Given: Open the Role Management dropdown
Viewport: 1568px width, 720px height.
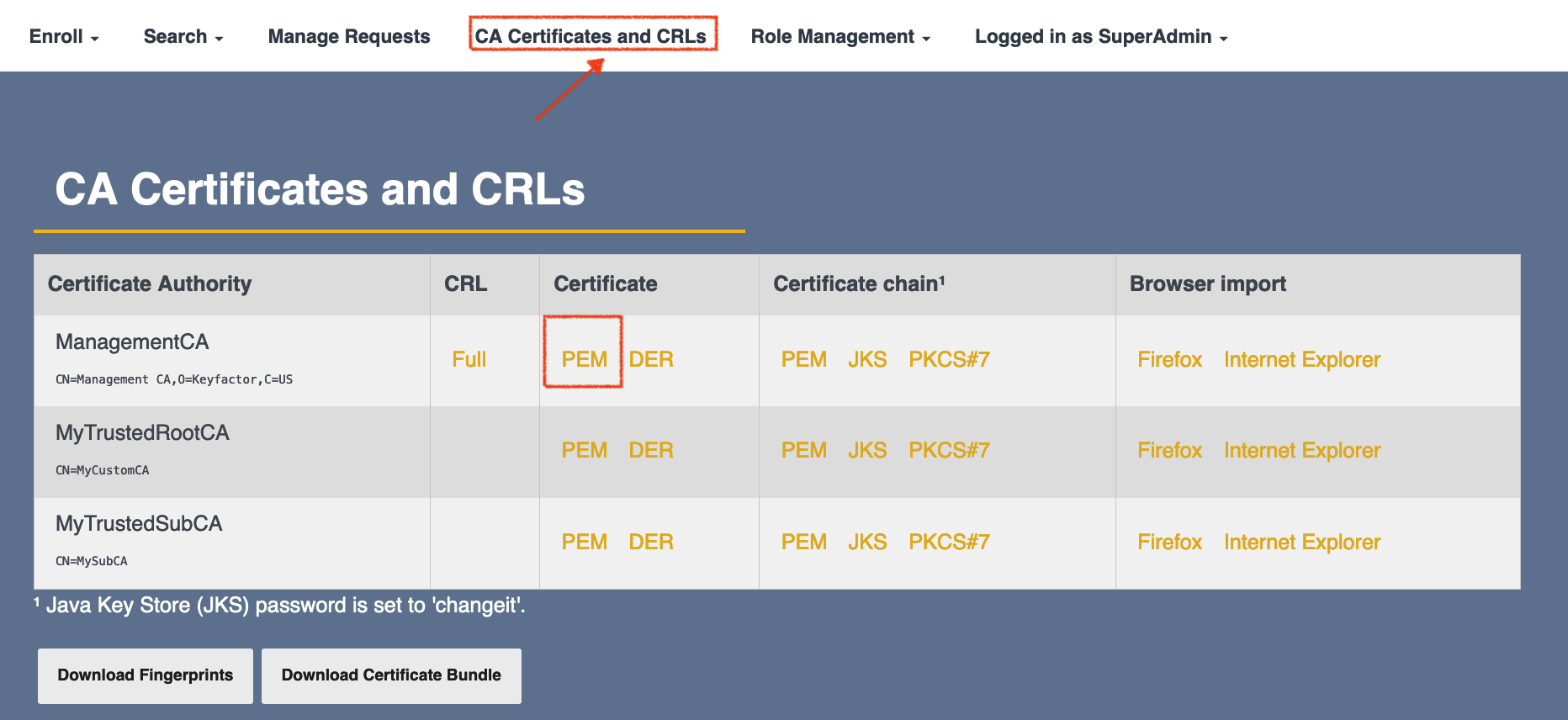Looking at the screenshot, I should [x=840, y=37].
